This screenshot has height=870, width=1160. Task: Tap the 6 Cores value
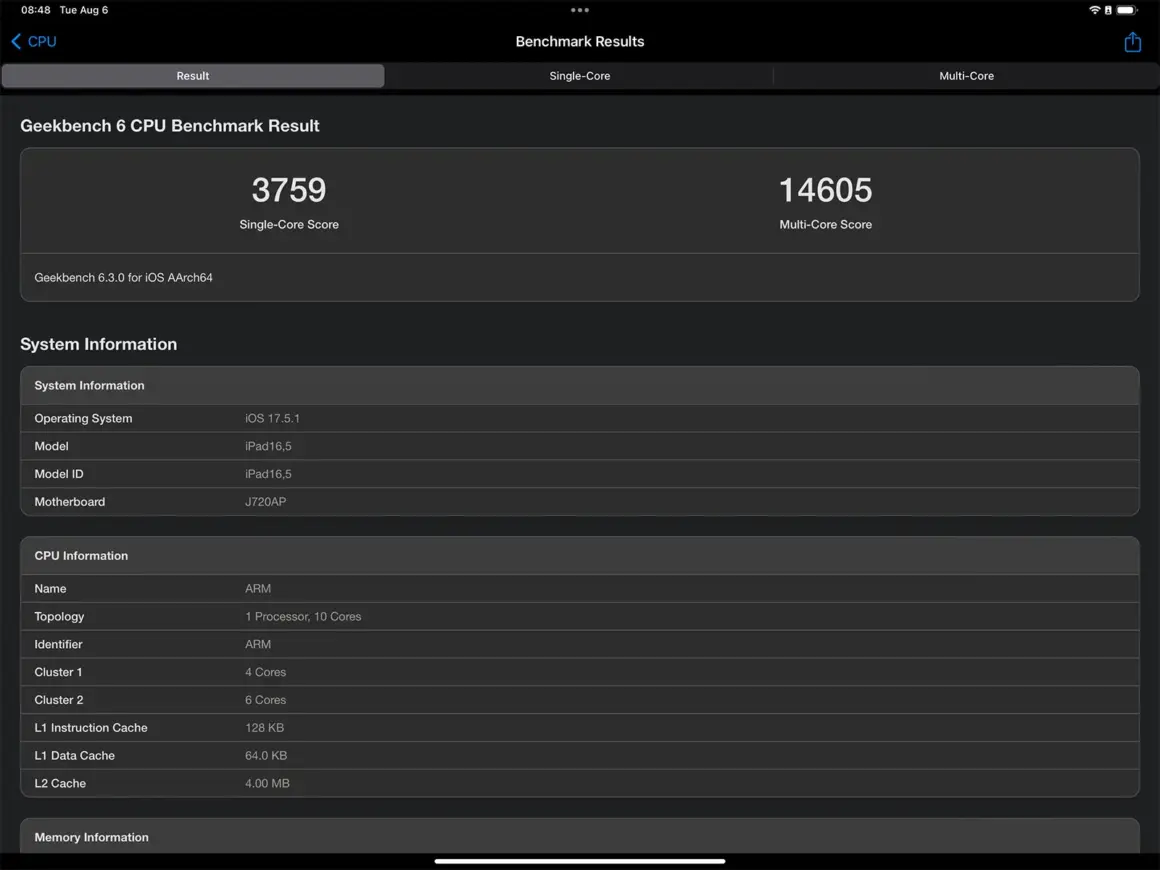point(266,700)
